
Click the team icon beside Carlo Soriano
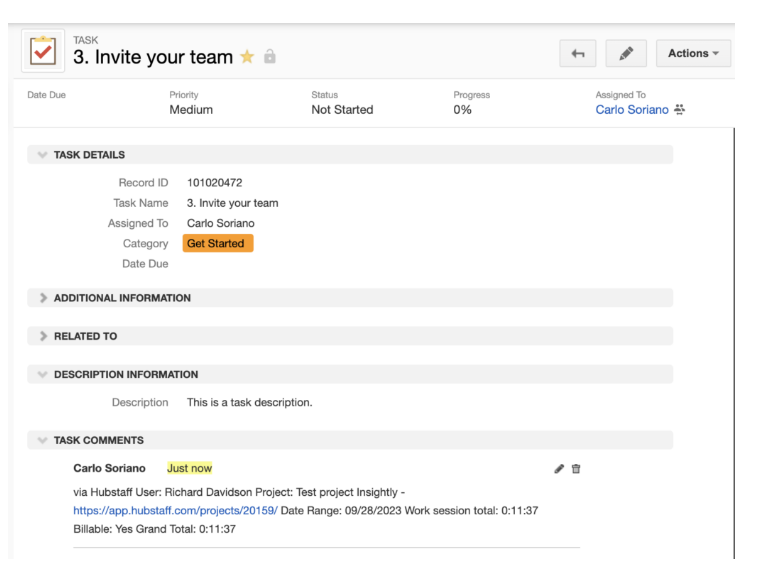[679, 110]
